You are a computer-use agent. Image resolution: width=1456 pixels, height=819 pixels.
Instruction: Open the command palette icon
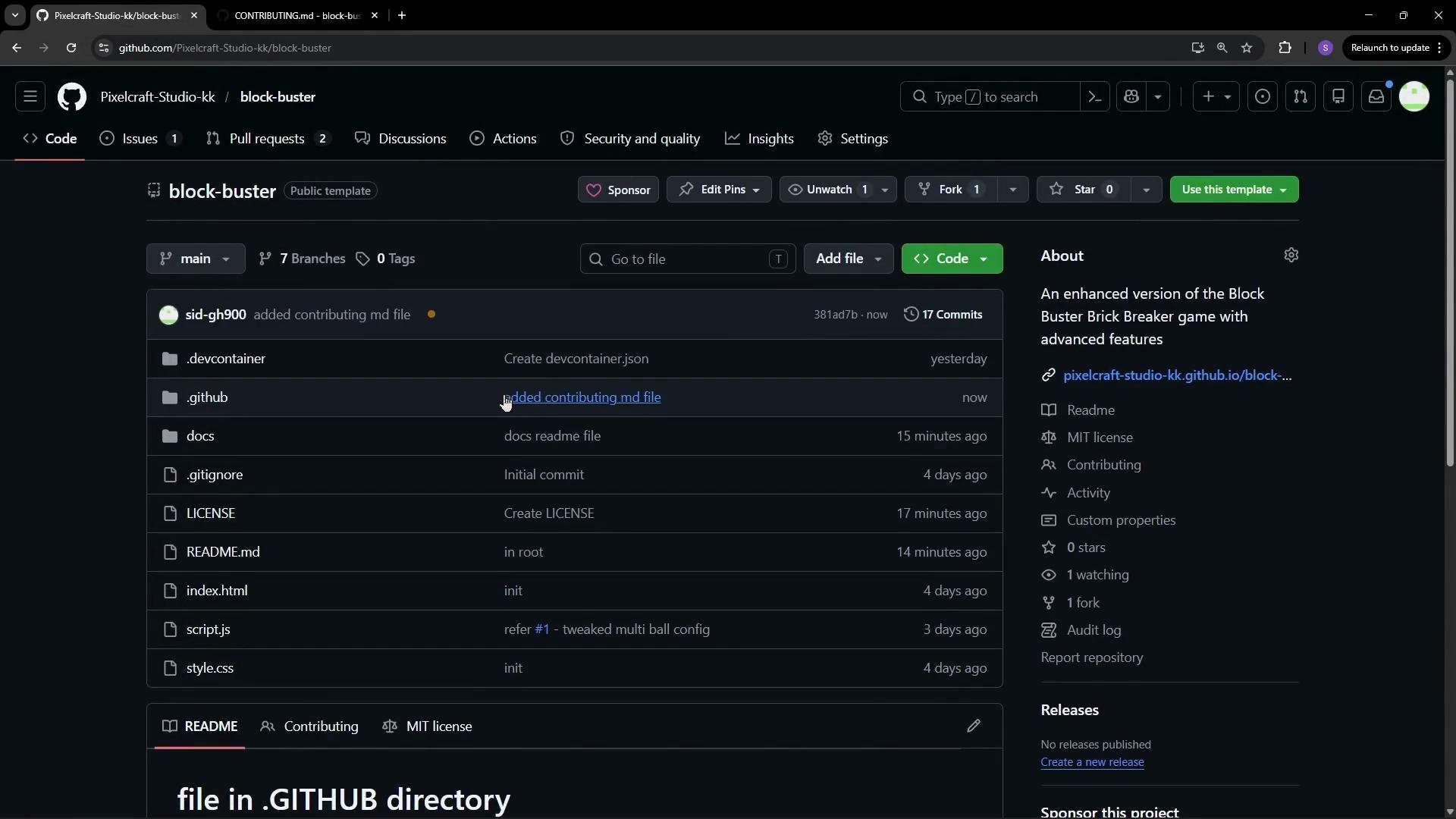point(1094,96)
